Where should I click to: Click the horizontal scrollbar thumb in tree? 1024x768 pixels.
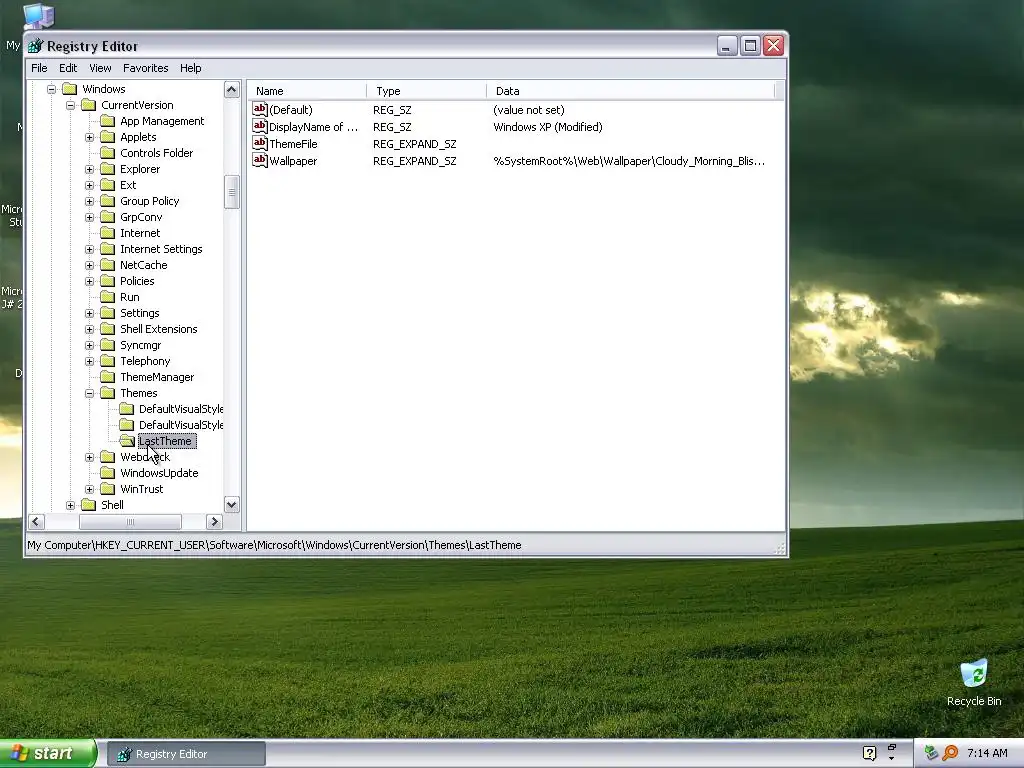point(130,521)
